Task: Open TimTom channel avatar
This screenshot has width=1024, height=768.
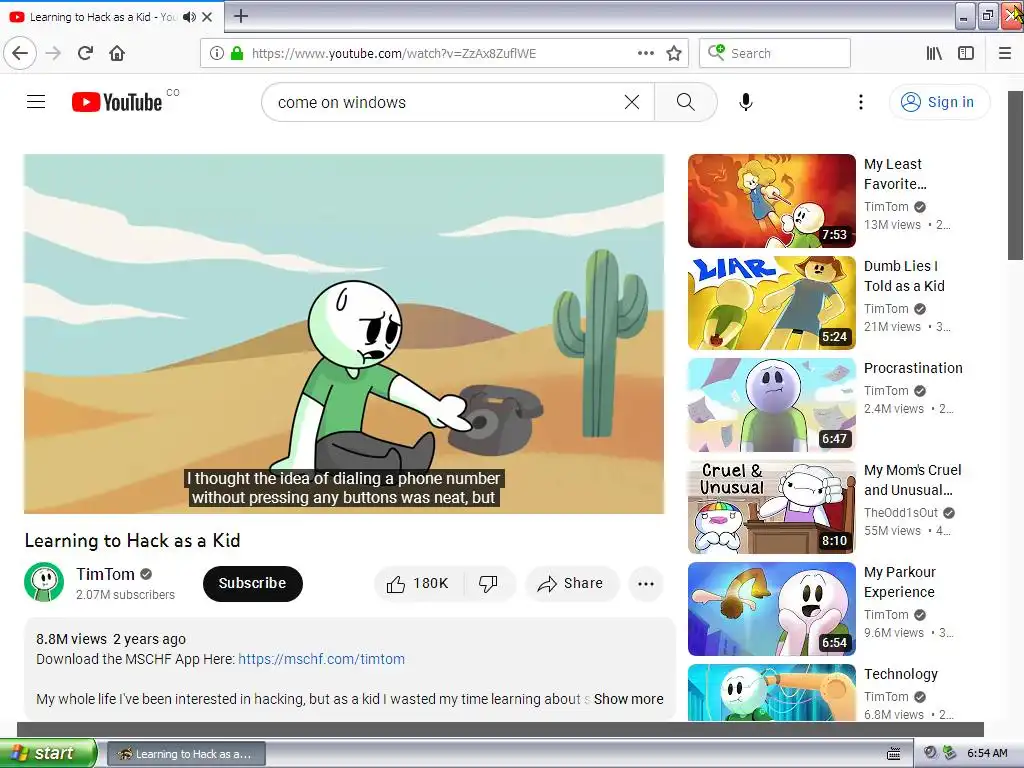Action: (x=44, y=582)
